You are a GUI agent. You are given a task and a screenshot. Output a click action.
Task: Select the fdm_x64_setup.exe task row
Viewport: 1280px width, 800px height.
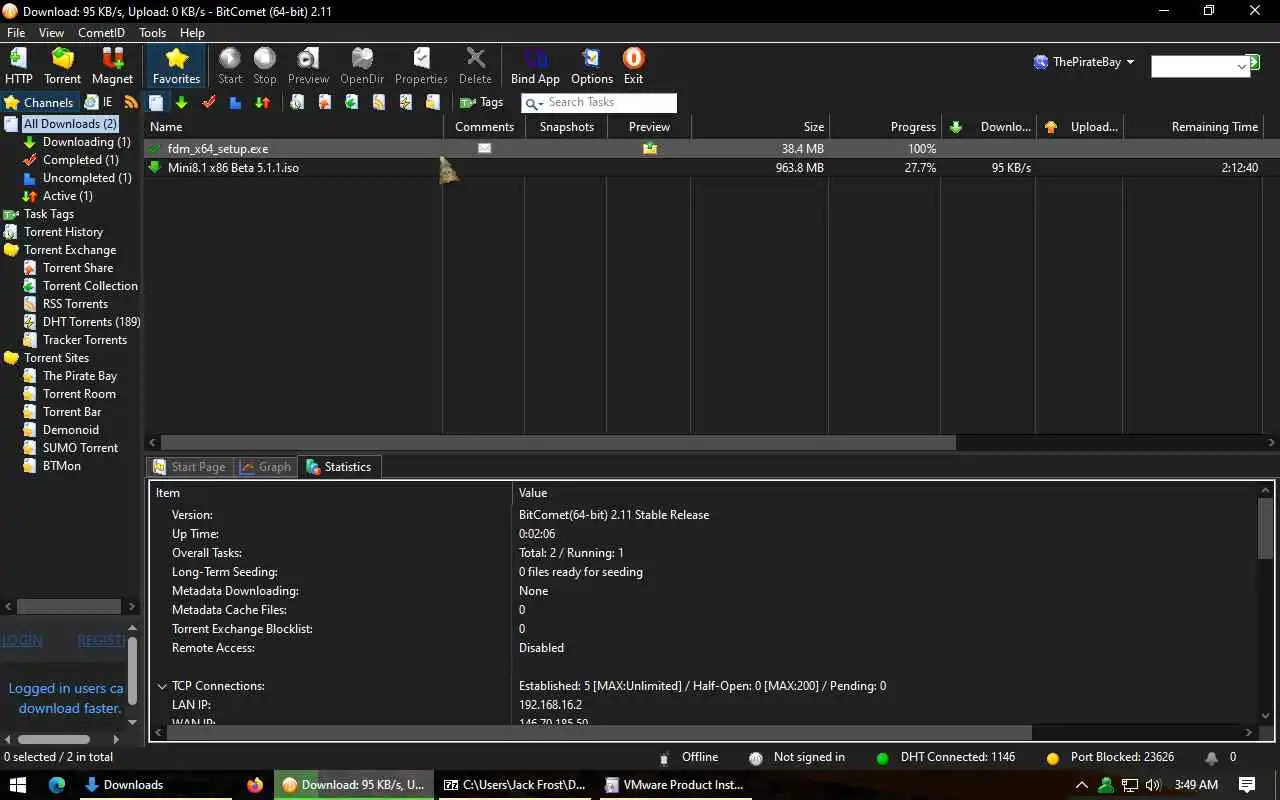pyautogui.click(x=711, y=148)
